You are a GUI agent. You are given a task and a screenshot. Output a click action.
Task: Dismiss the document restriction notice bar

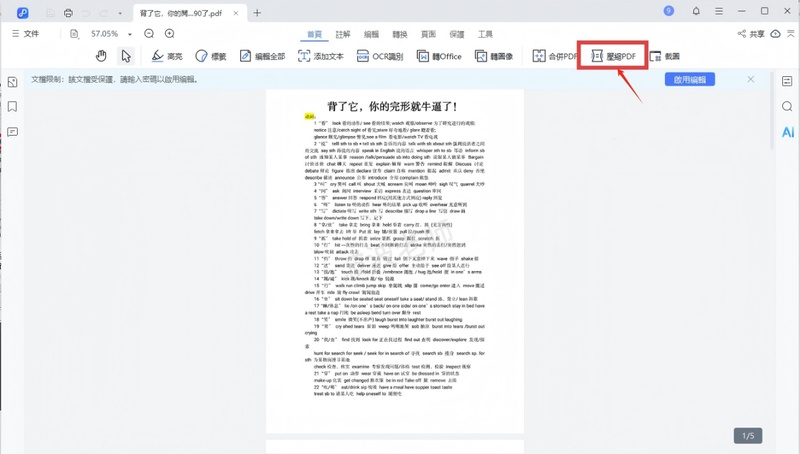pos(751,79)
